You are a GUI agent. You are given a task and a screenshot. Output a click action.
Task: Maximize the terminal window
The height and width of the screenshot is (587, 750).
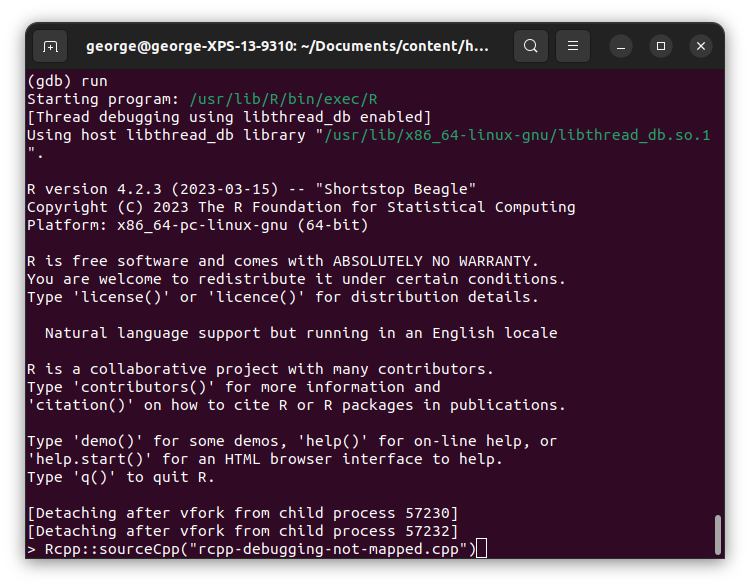(661, 46)
